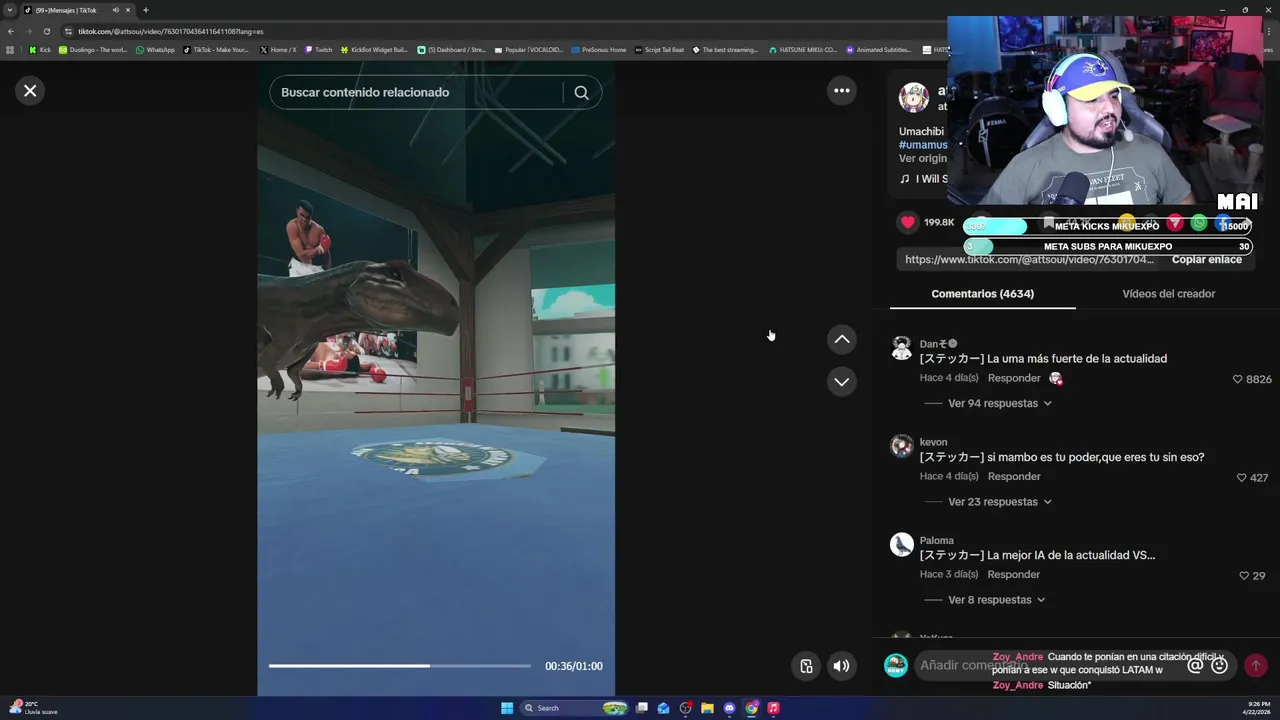Click the browser back arrow
This screenshot has width=1280, height=720.
11,31
